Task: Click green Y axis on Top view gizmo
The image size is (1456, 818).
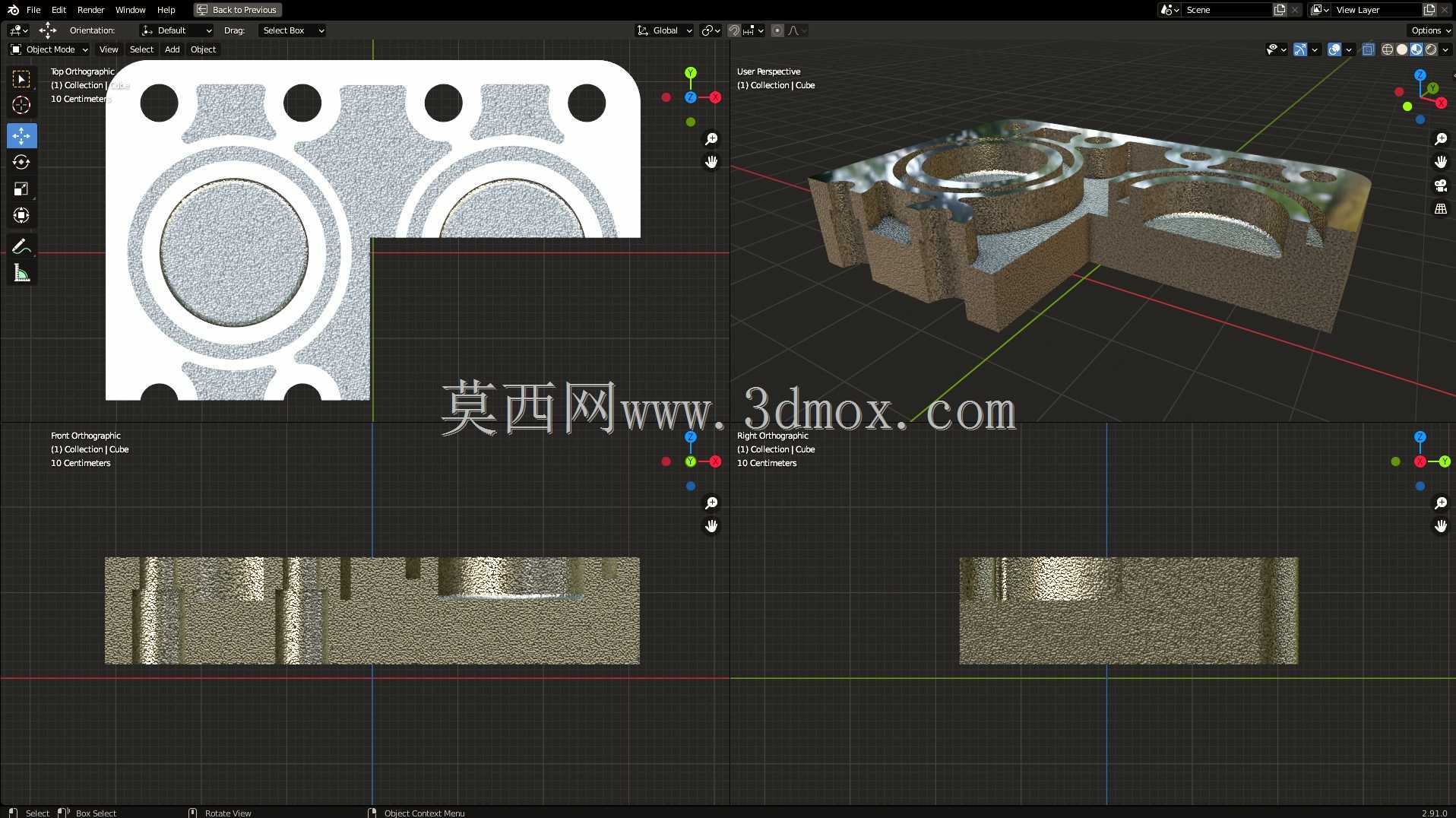Action: (690, 73)
